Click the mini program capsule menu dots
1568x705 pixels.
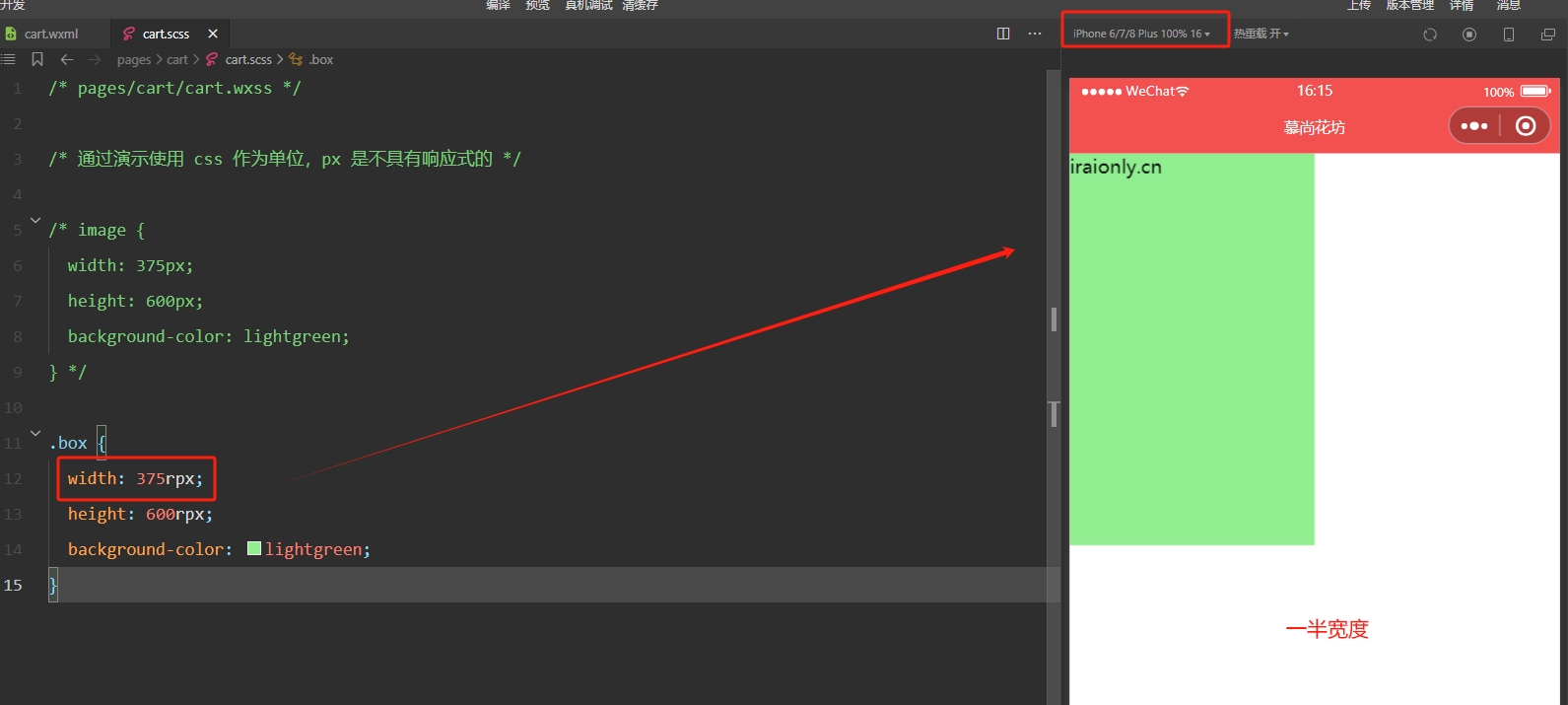(1474, 126)
